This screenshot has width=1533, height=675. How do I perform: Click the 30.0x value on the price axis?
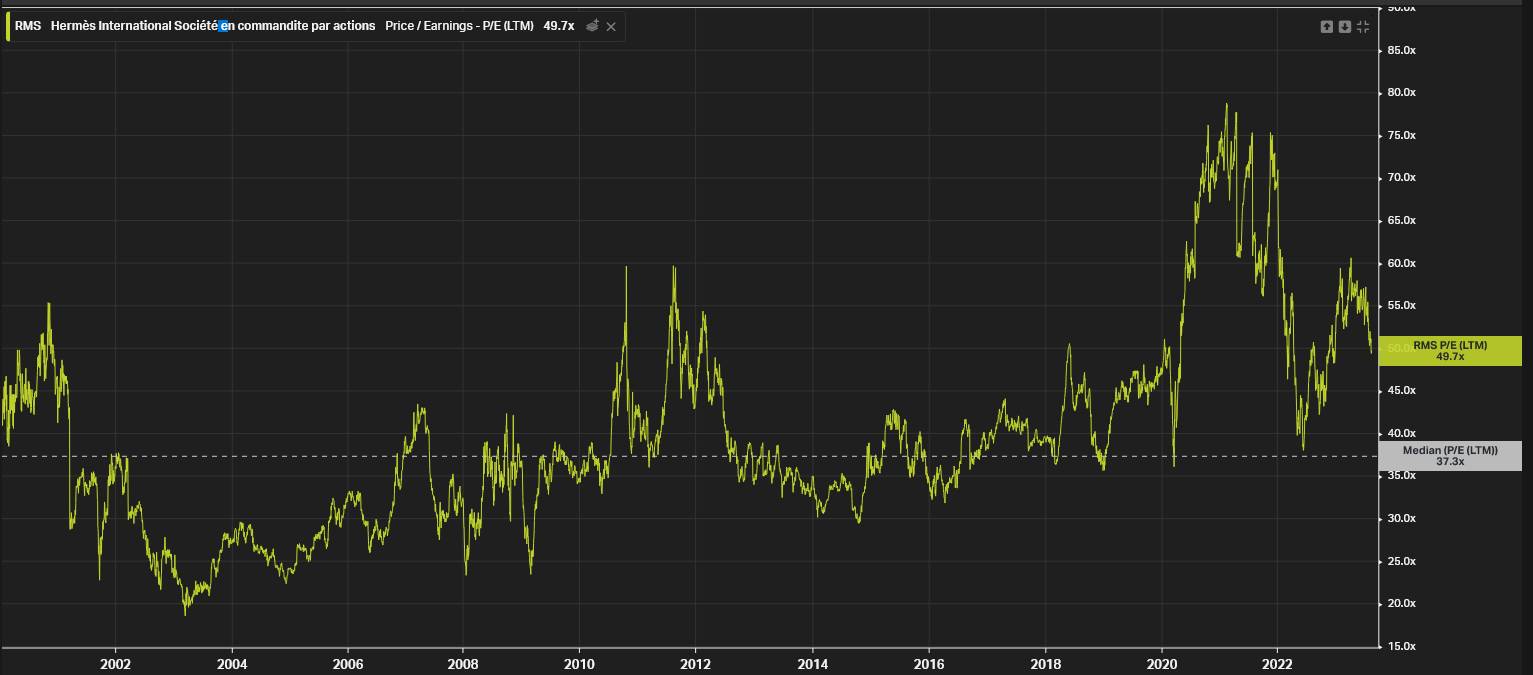tap(1400, 518)
